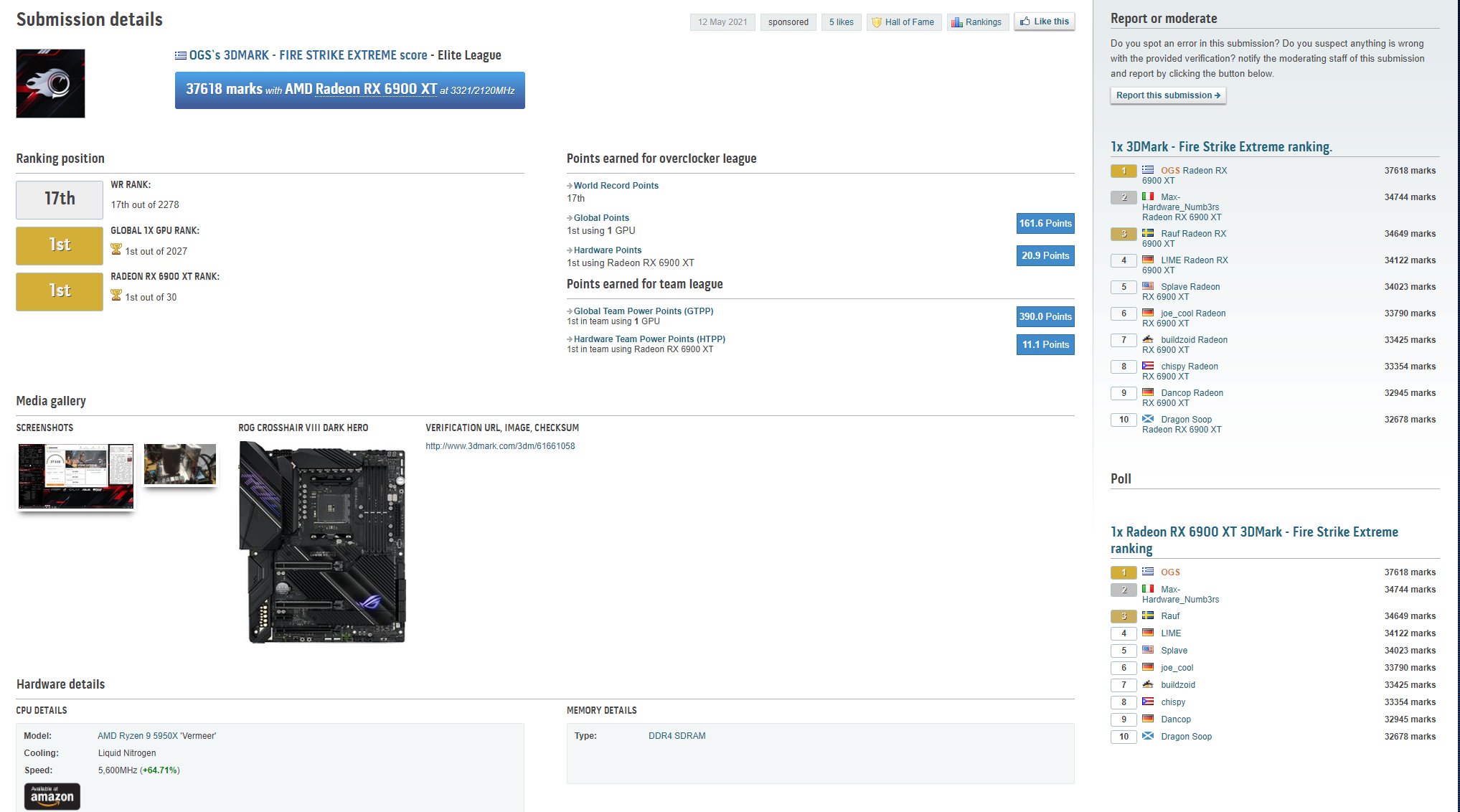Screen dimensions: 1460x812
Task: Open World Record Points link
Action: [x=616, y=186]
